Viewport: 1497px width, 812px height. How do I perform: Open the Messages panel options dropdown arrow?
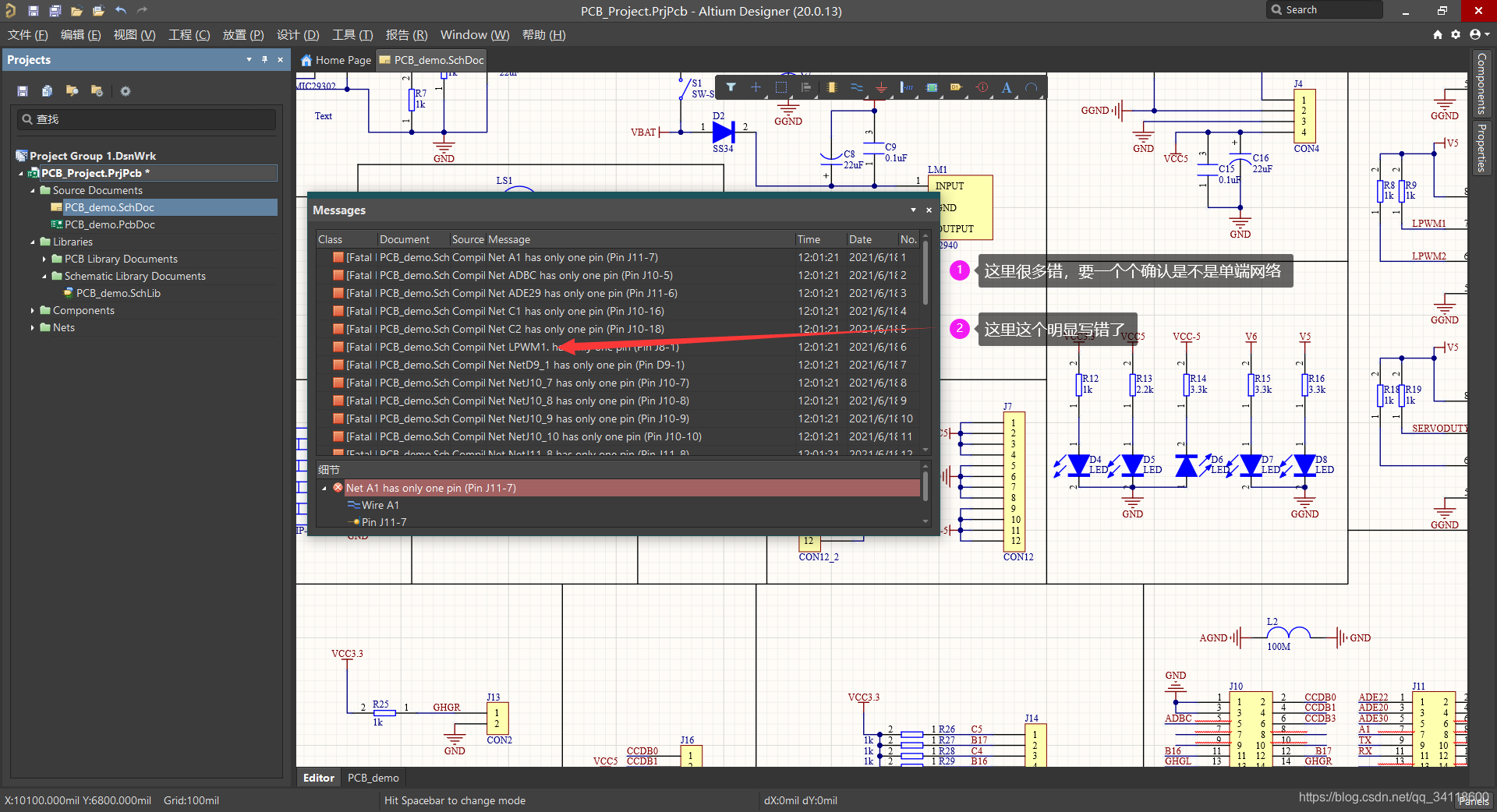(913, 210)
